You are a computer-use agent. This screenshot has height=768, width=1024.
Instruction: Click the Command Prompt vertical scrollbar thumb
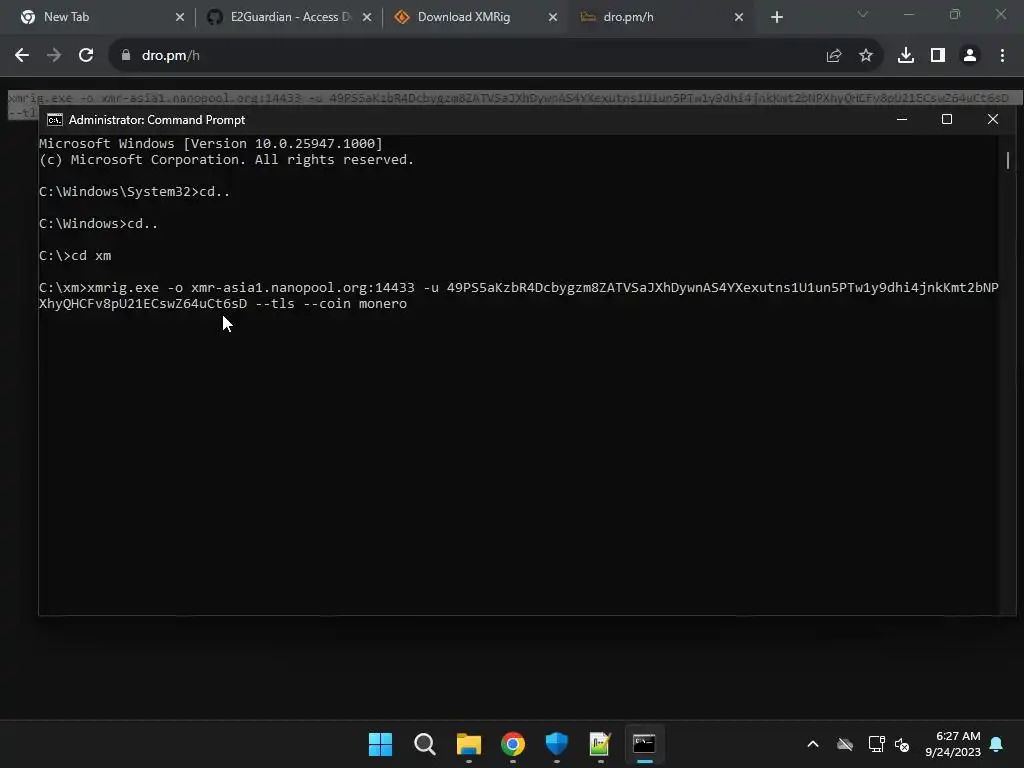click(1008, 160)
